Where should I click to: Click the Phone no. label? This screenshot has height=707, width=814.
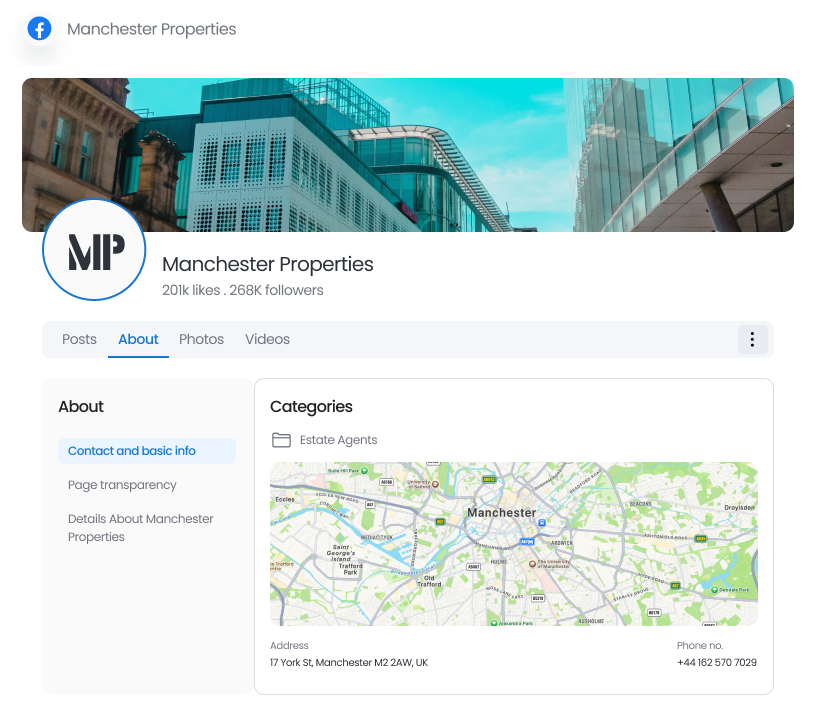700,646
